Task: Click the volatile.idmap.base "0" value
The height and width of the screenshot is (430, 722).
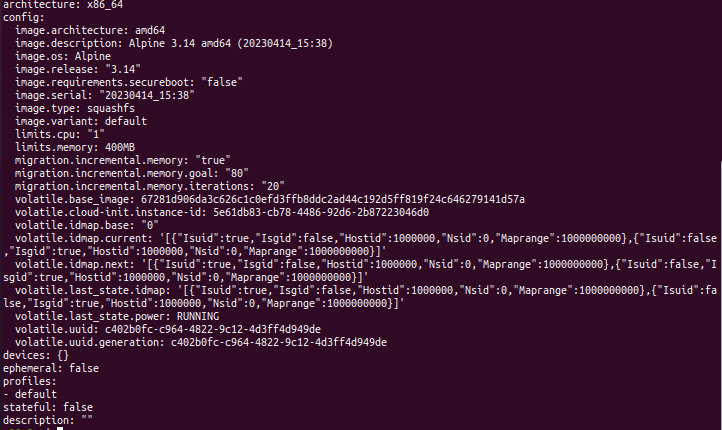Action: click(x=150, y=225)
